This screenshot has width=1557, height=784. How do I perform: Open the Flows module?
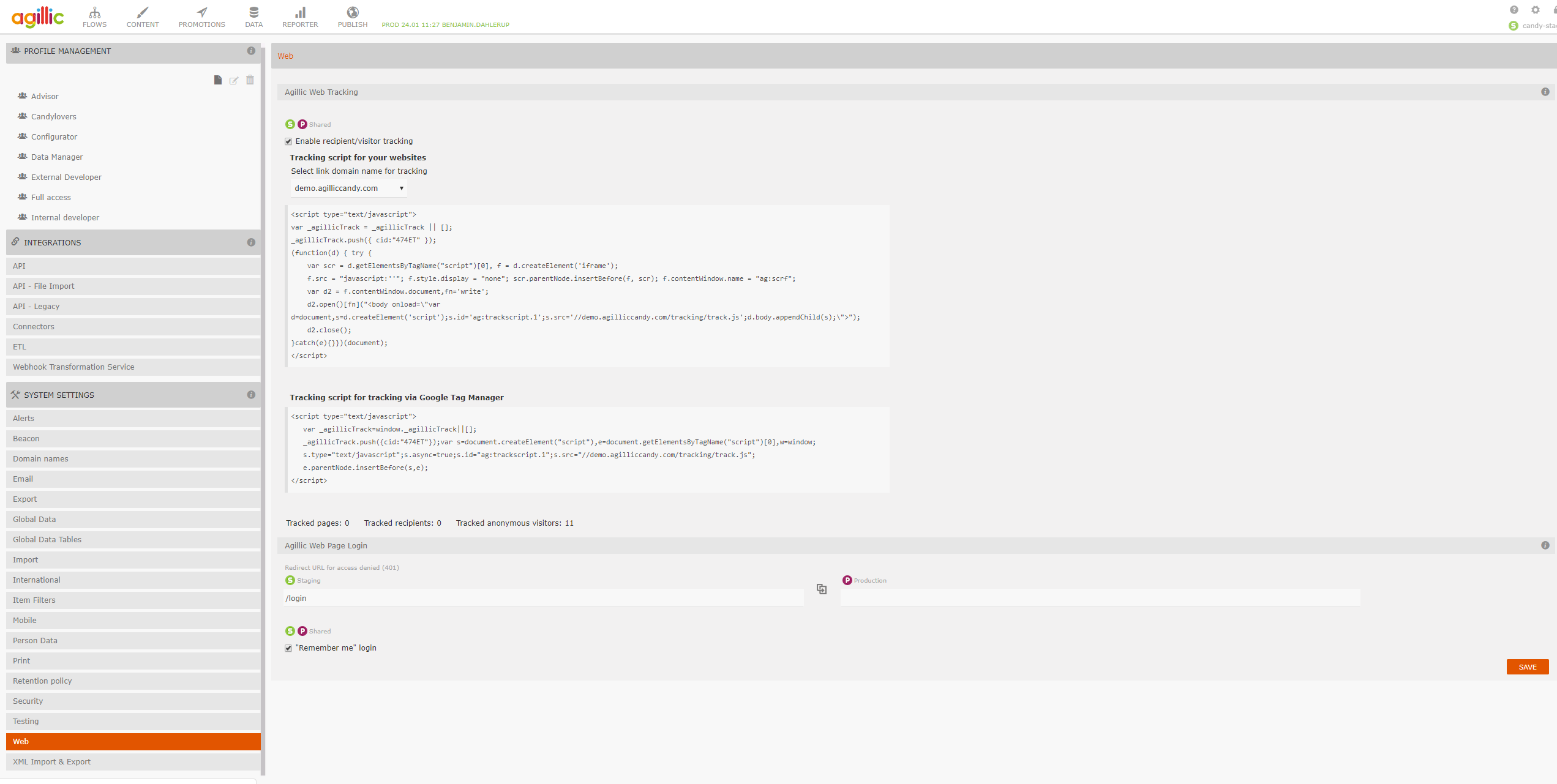click(x=94, y=16)
